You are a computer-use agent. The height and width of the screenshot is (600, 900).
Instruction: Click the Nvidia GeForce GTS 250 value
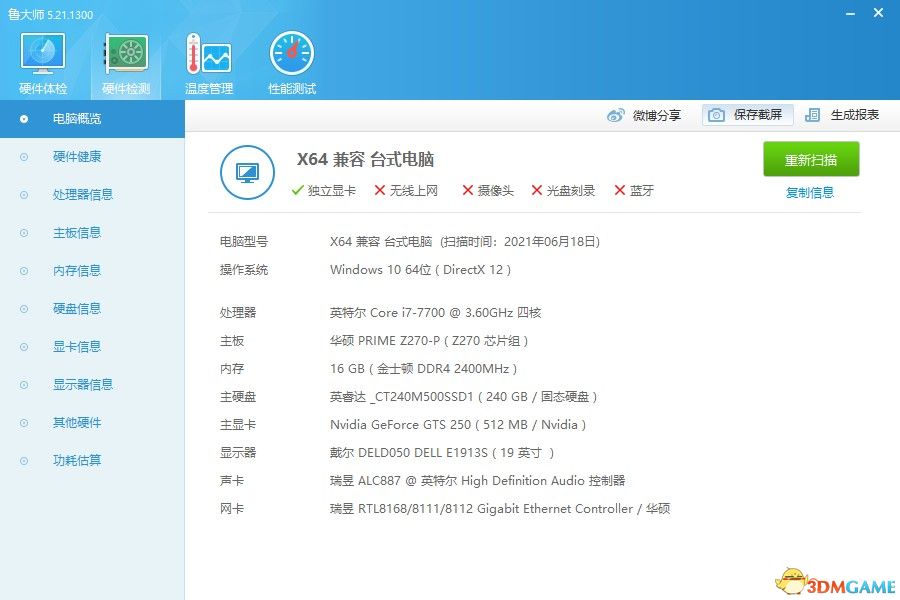coord(458,425)
